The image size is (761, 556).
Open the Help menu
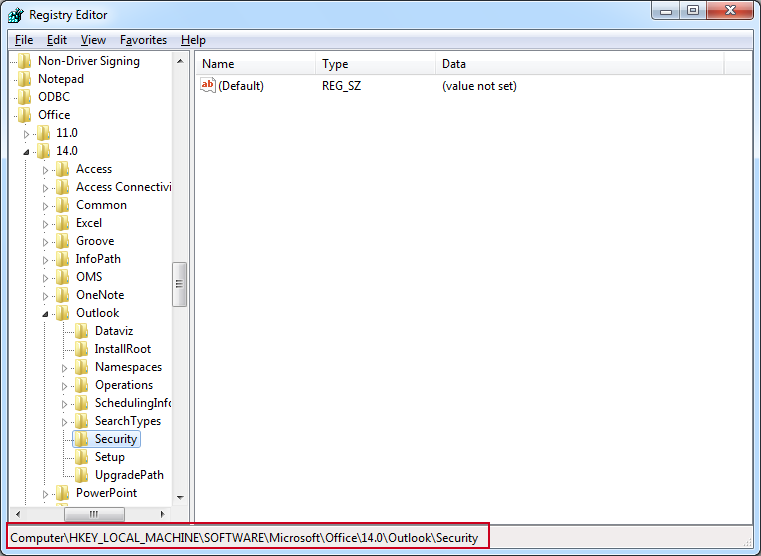pos(193,40)
